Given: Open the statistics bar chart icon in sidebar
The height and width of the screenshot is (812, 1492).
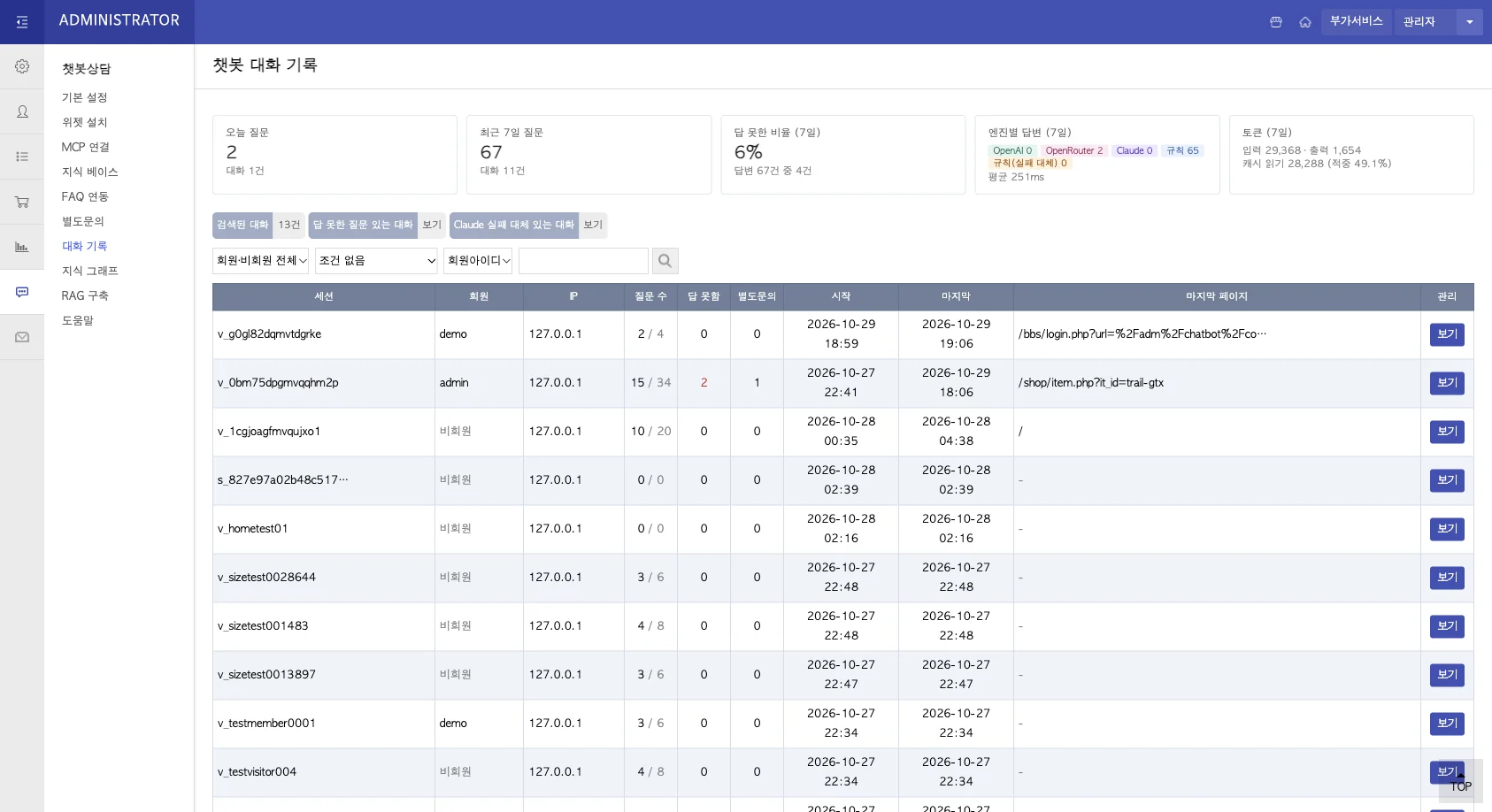Looking at the screenshot, I should click(22, 247).
